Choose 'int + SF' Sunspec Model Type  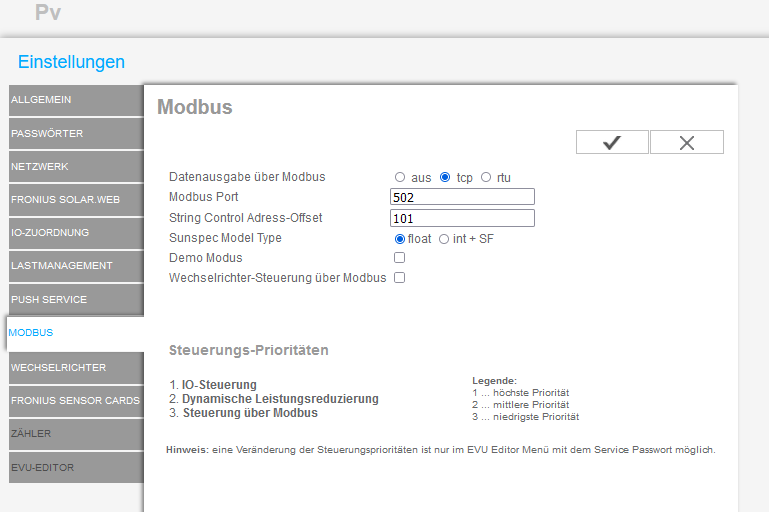point(444,238)
